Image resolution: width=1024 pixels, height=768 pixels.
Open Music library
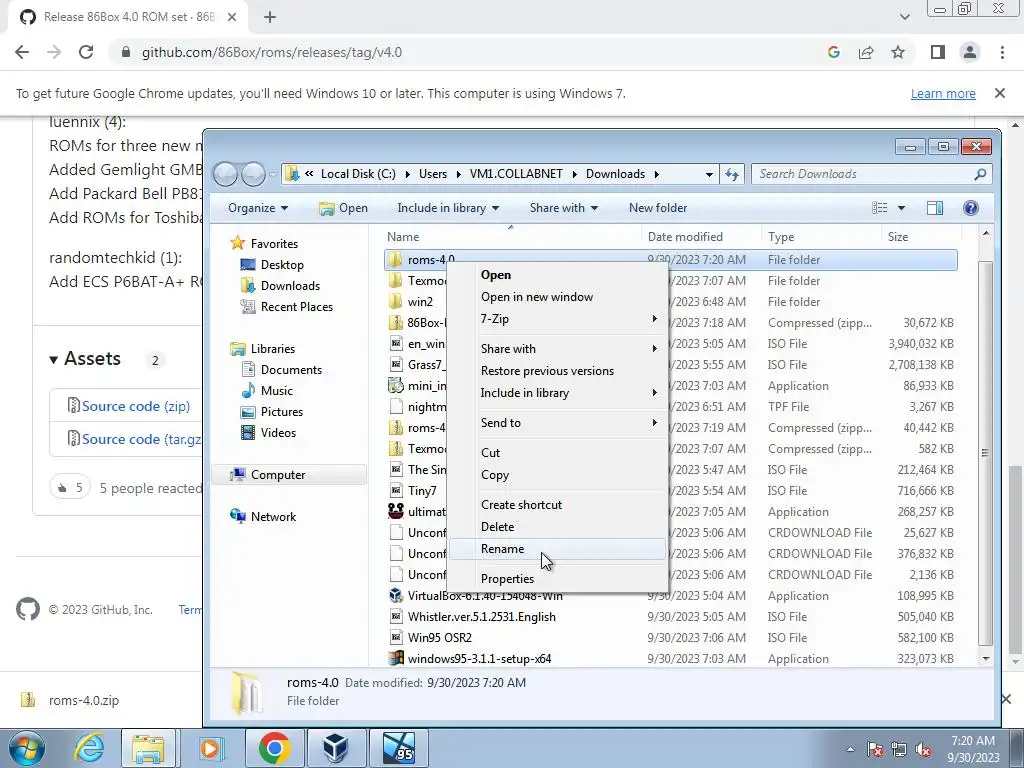pyautogui.click(x=276, y=391)
